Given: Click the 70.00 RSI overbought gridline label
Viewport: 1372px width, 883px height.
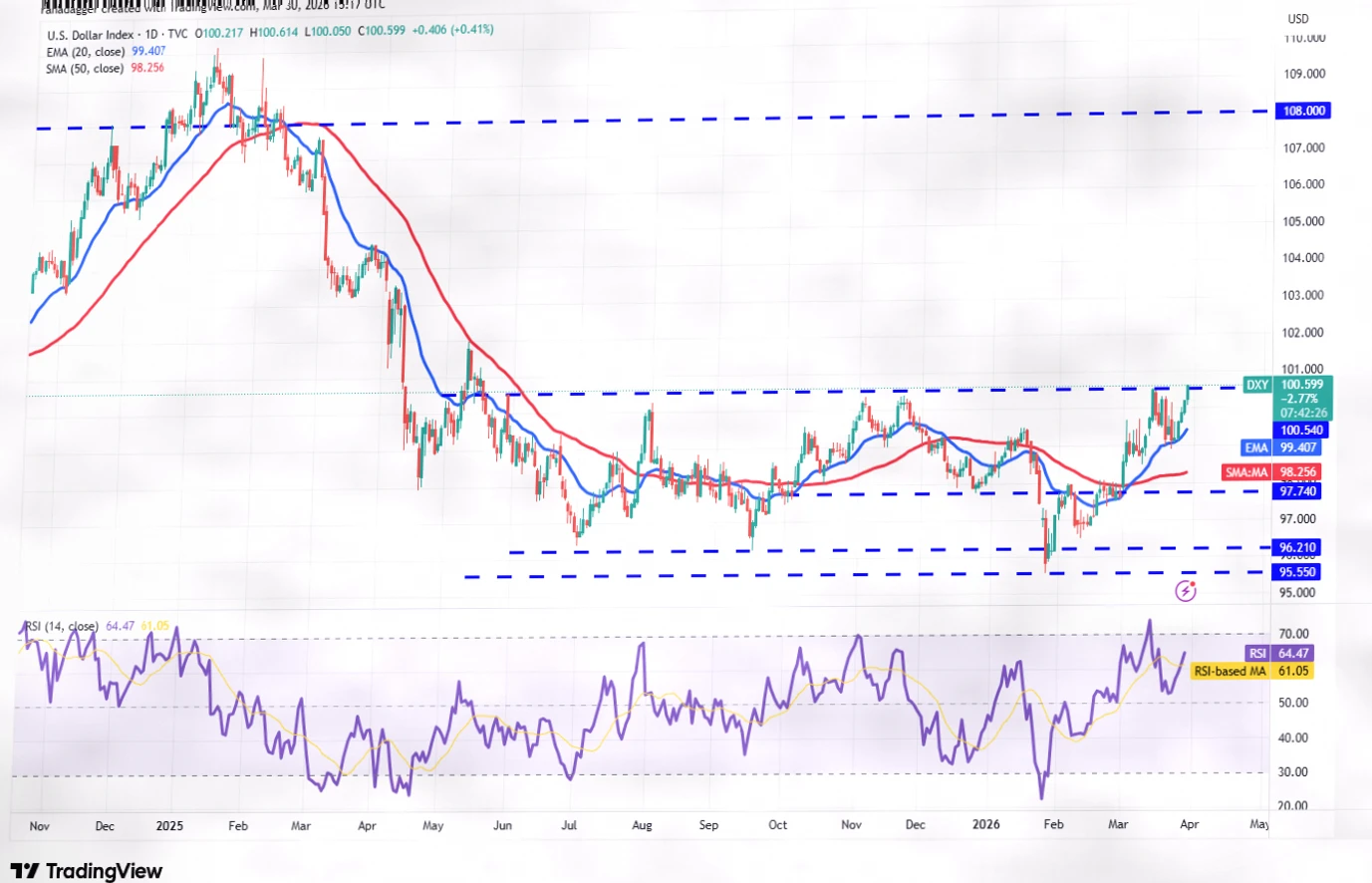Looking at the screenshot, I should 1295,632.
